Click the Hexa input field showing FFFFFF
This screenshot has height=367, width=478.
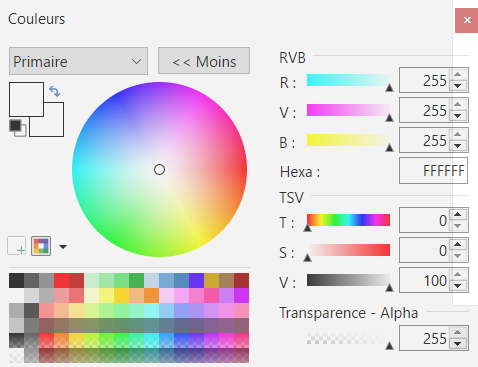[433, 171]
